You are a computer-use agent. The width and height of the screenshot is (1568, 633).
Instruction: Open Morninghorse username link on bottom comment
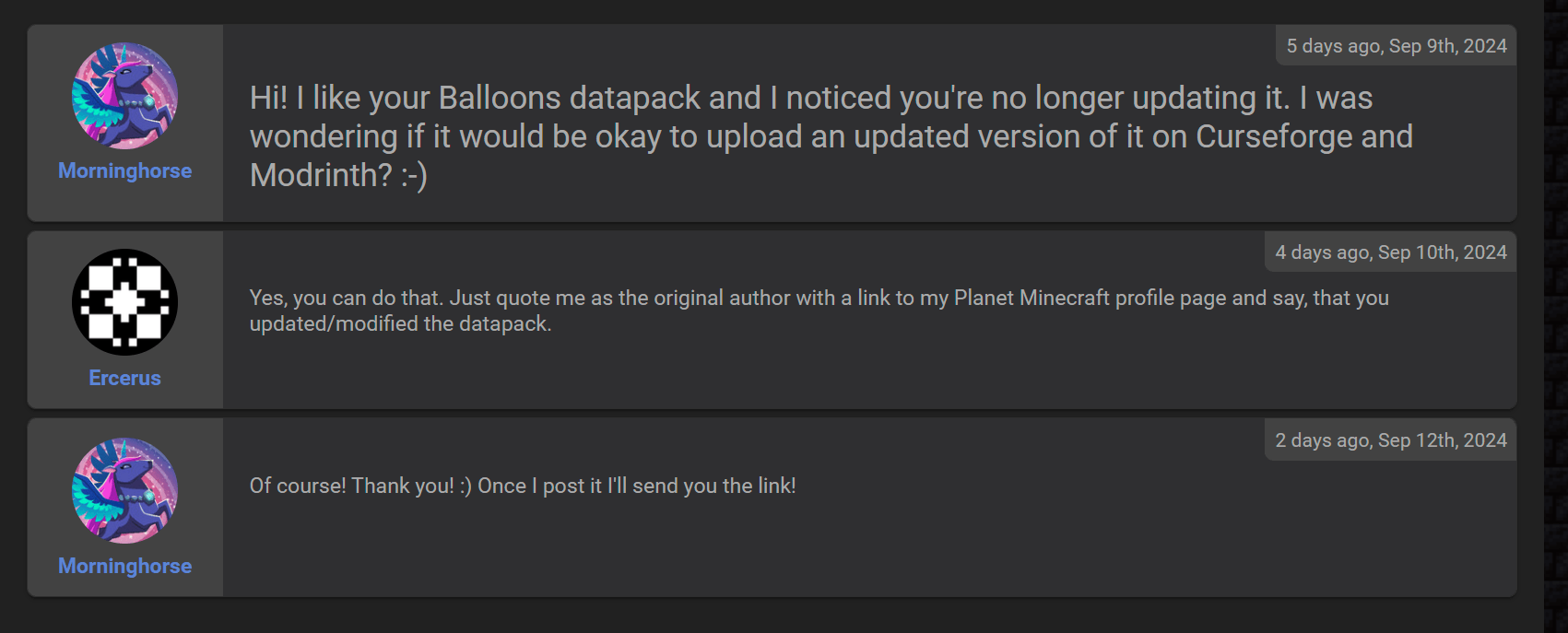pyautogui.click(x=124, y=566)
